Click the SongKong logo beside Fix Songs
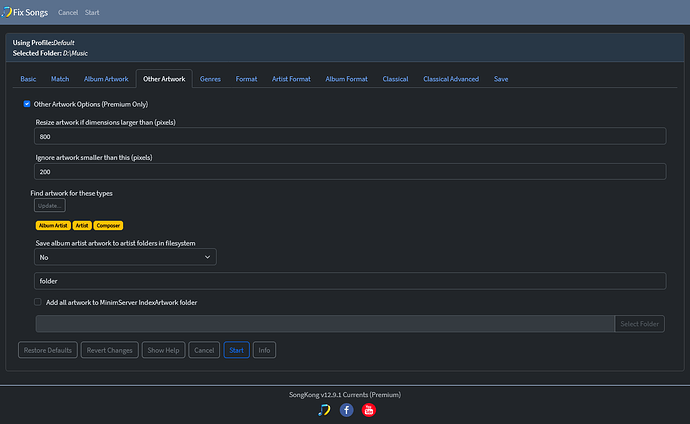This screenshot has height=424, width=690. 6,12
